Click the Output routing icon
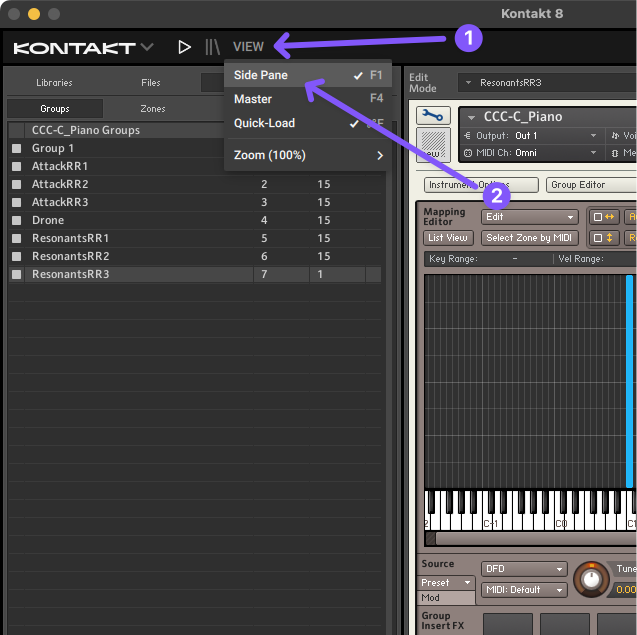The image size is (637, 635). click(x=468, y=135)
